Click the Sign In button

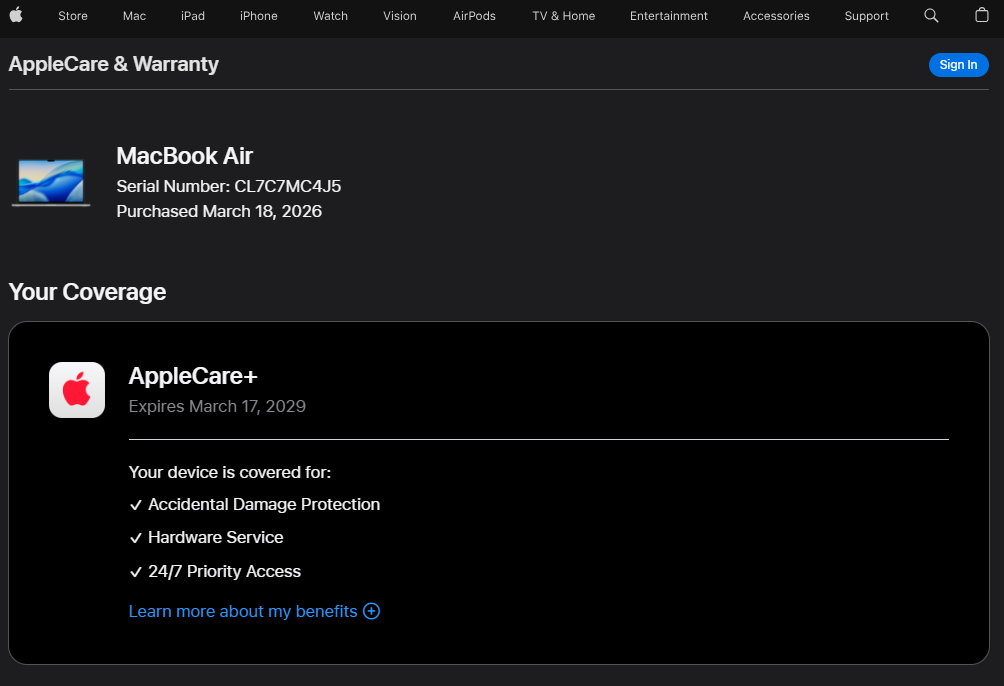click(959, 65)
